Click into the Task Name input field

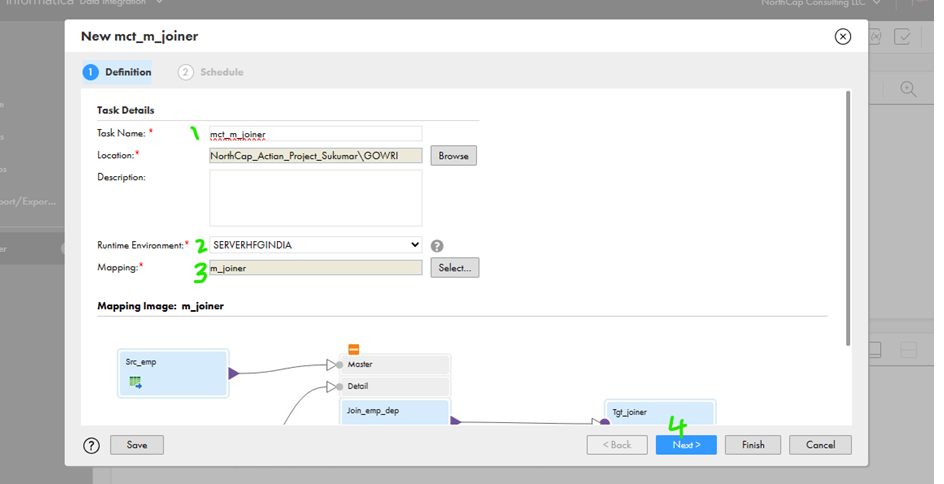(x=315, y=133)
